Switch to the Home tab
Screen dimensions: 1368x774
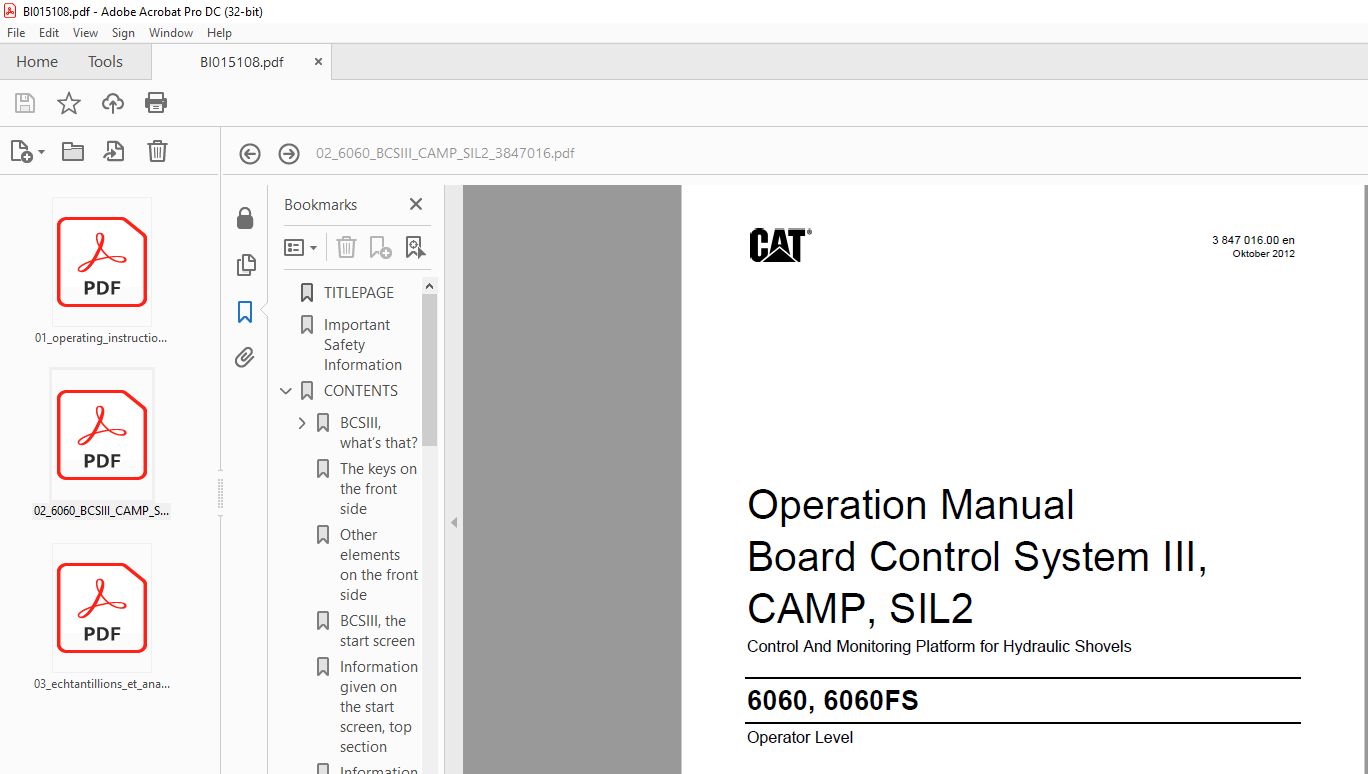37,61
